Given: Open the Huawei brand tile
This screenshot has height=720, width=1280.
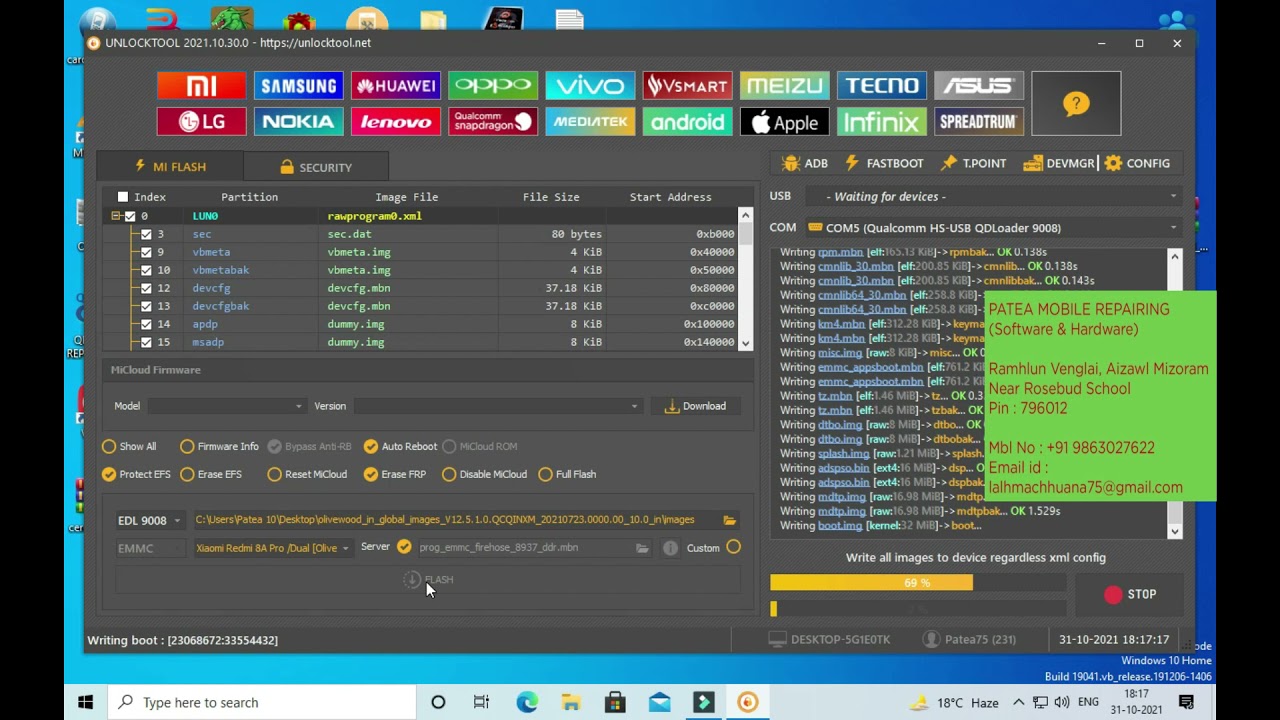Looking at the screenshot, I should (x=395, y=86).
